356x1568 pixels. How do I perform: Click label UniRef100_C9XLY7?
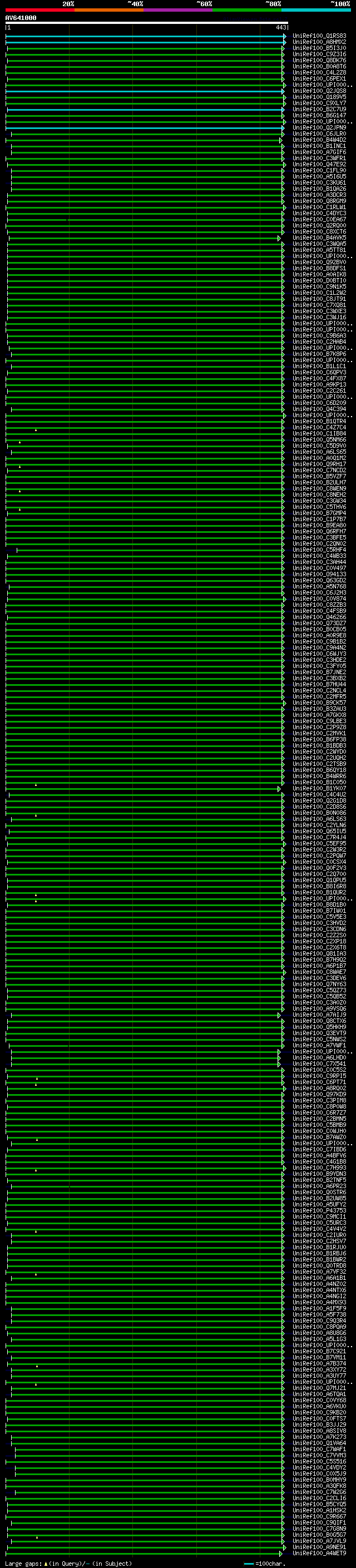[319, 103]
